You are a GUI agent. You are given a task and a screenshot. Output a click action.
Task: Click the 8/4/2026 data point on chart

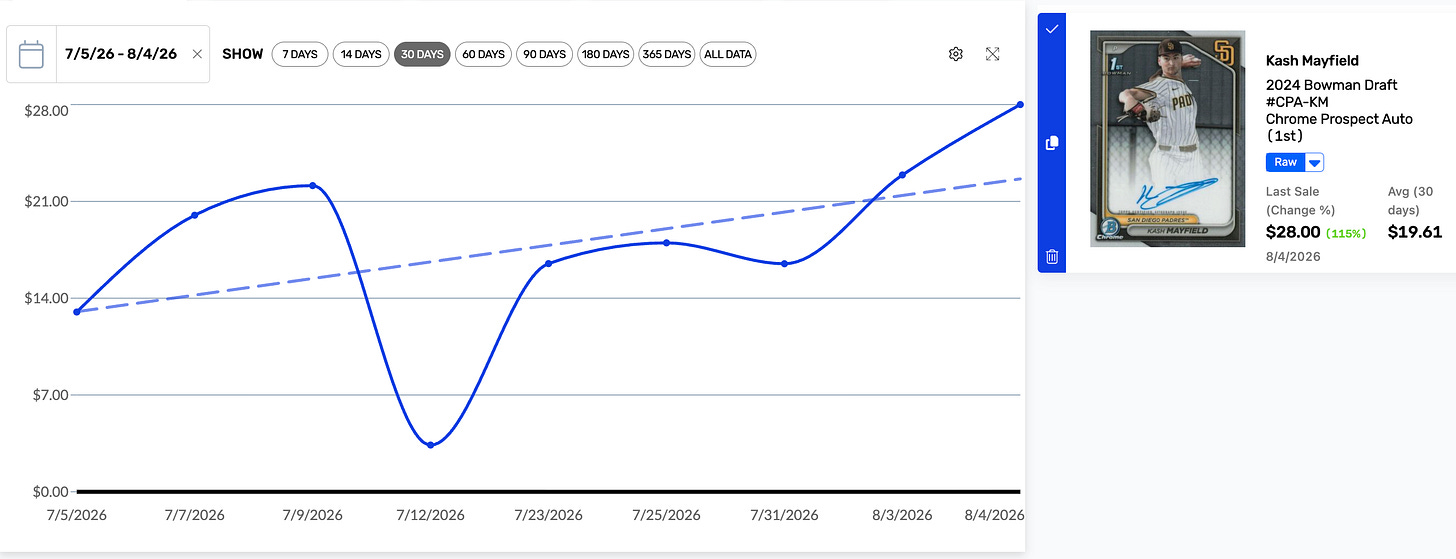pos(1019,104)
